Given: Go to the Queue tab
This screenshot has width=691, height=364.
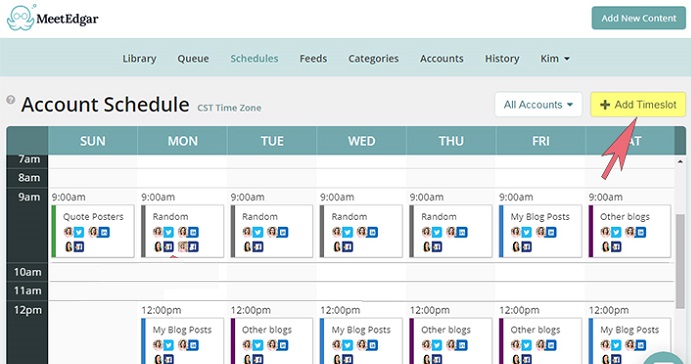Looking at the screenshot, I should pyautogui.click(x=193, y=59).
